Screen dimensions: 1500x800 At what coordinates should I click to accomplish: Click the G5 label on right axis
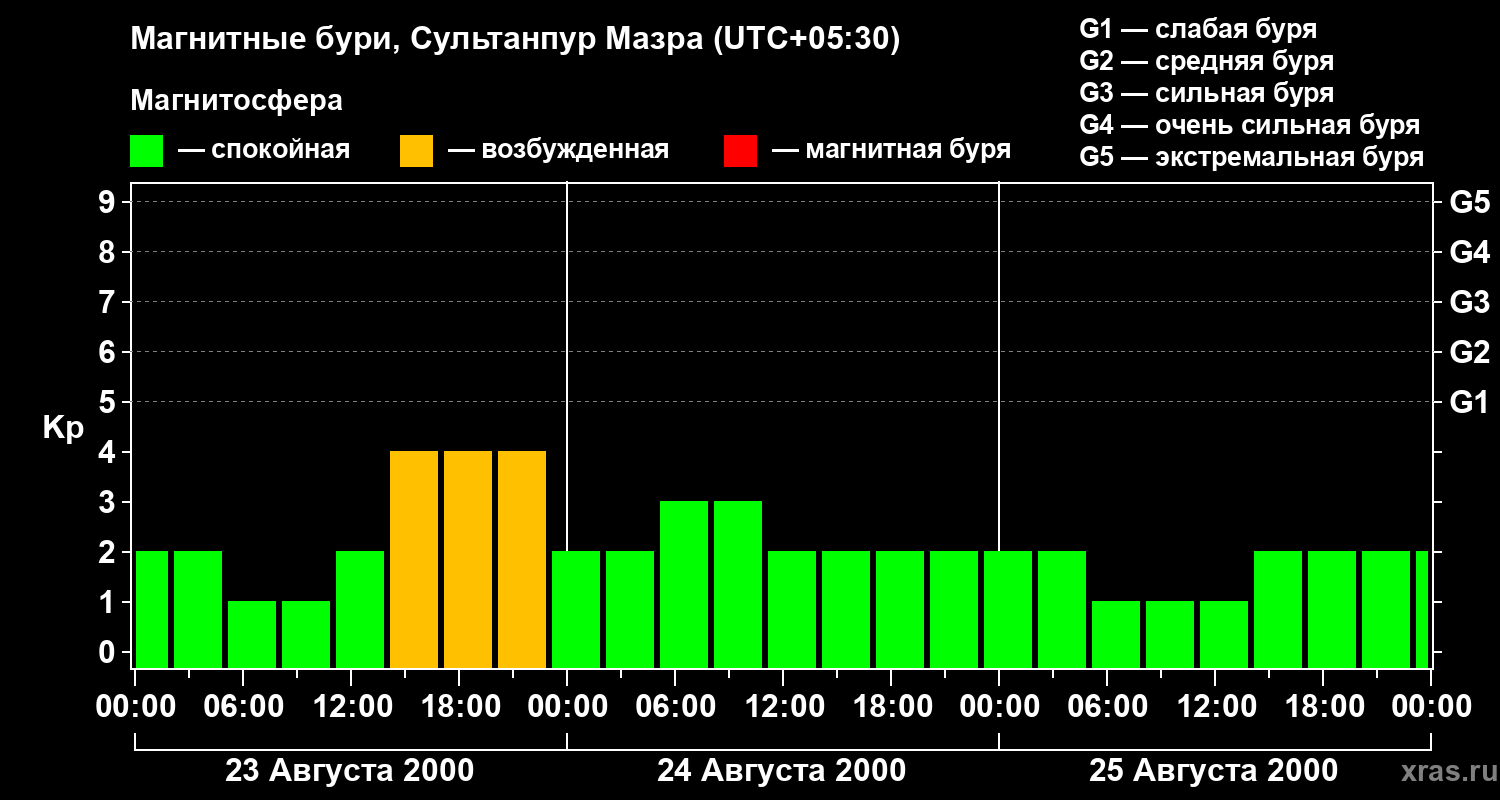click(1469, 202)
